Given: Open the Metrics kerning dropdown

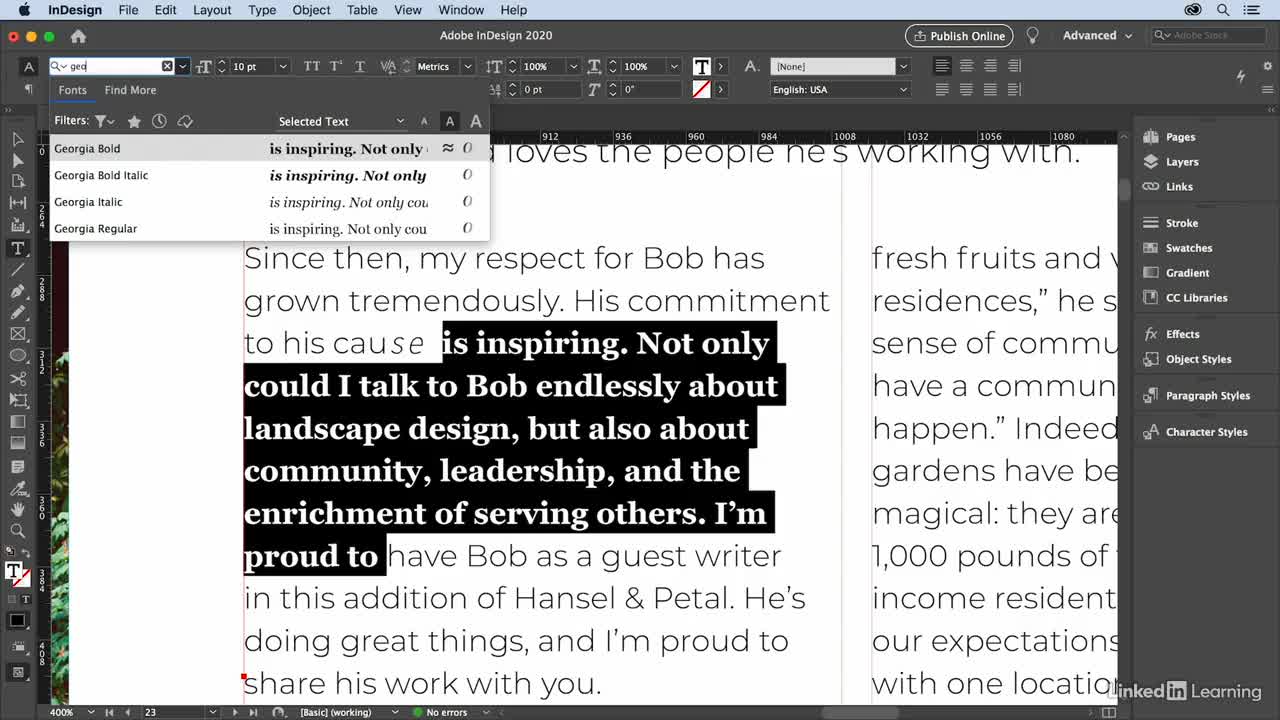Looking at the screenshot, I should point(467,66).
